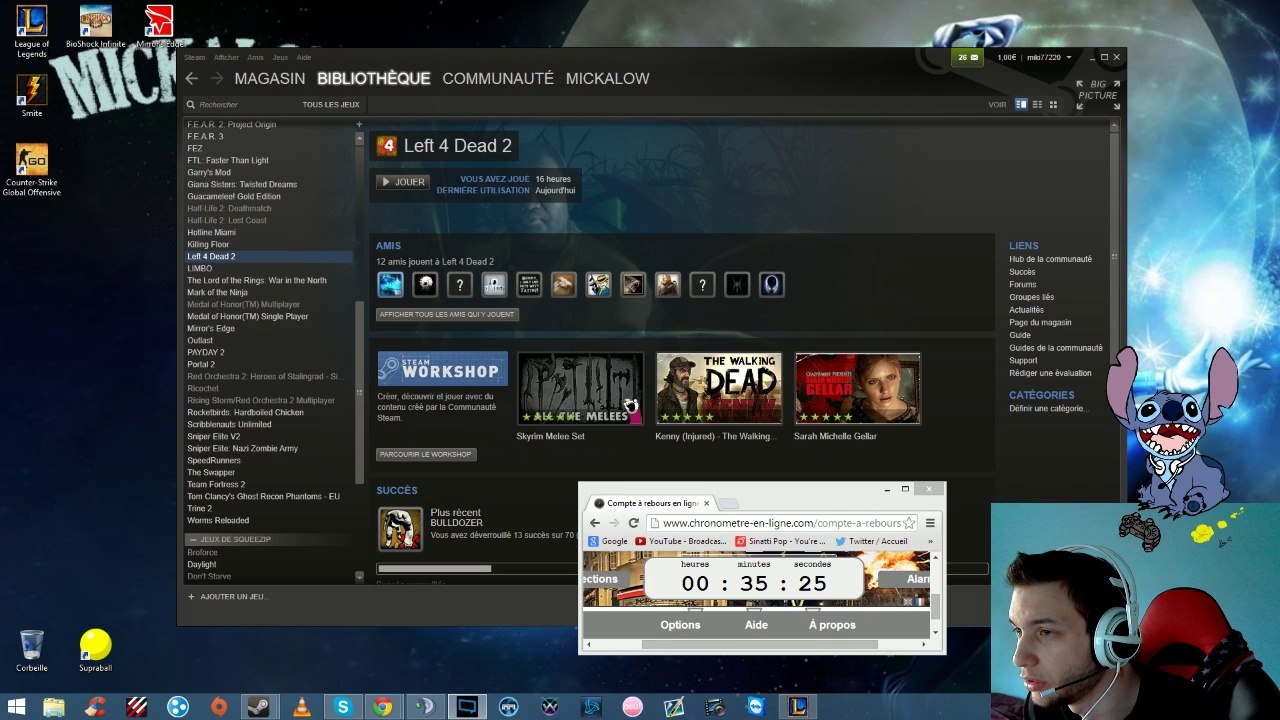Open osu! from the taskbar
Screen dimensions: 1280x720
coord(632,707)
